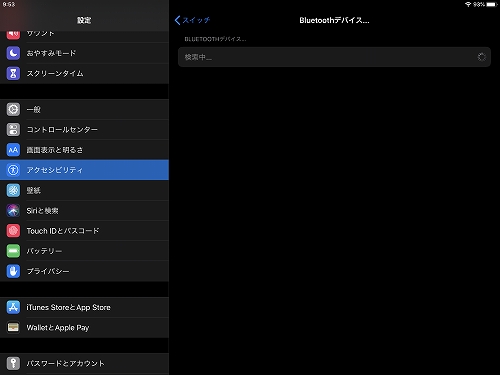Image resolution: width=500 pixels, height=375 pixels.
Task: Tap the Do Not Disturb moon icon
Action: (x=13, y=53)
